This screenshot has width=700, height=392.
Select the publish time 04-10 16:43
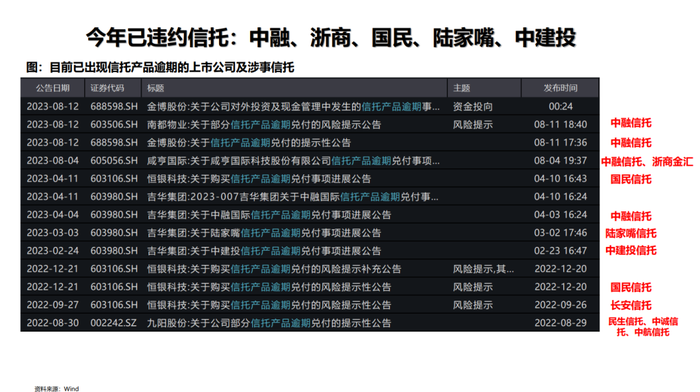click(560, 179)
